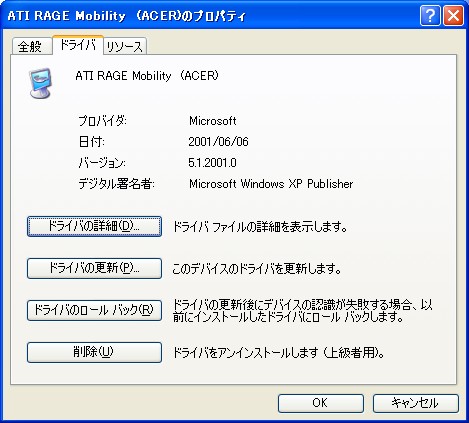This screenshot has height=423, width=469.
Task: Click the uninstall driver description text
Action: 278,352
